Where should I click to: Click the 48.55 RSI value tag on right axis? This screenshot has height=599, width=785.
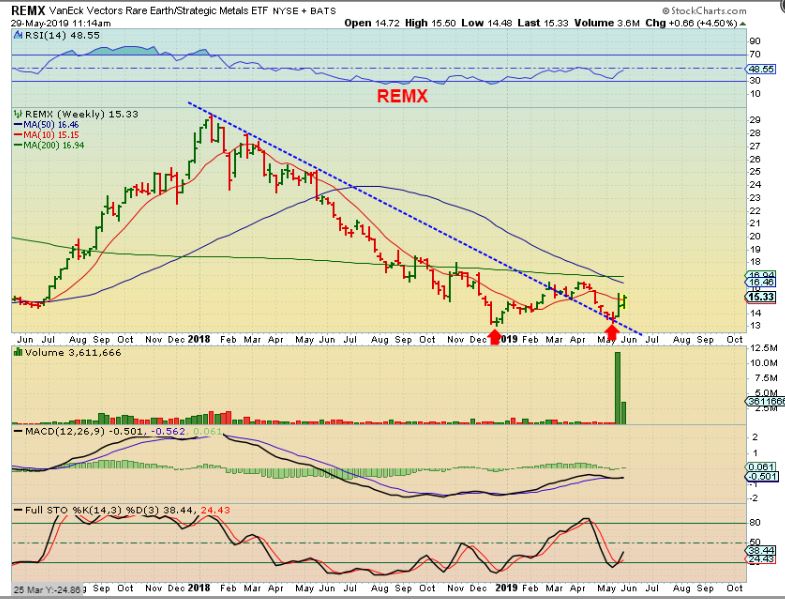pyautogui.click(x=761, y=69)
